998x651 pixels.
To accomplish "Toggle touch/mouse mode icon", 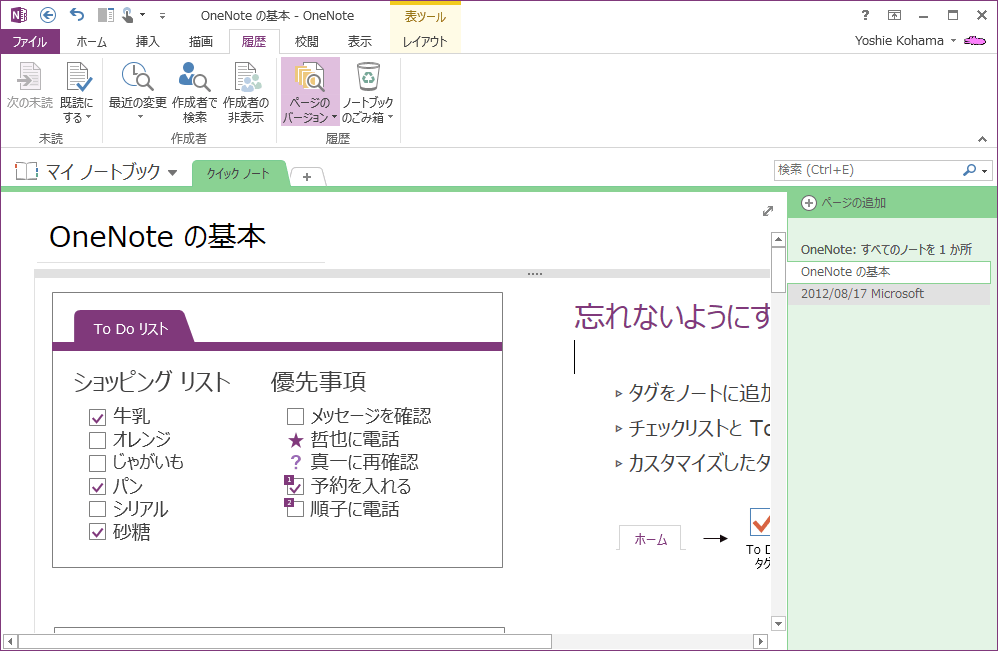I will pyautogui.click(x=127, y=15).
